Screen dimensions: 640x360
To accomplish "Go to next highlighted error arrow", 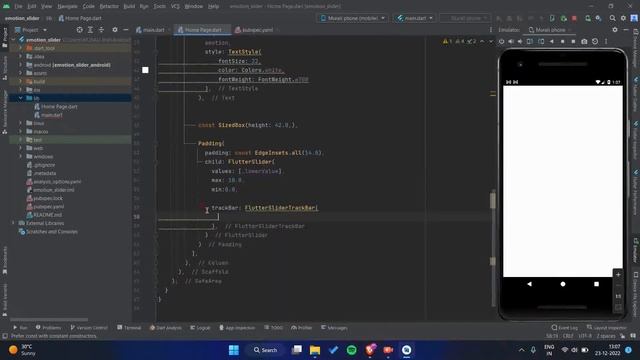I will [x=491, y=41].
